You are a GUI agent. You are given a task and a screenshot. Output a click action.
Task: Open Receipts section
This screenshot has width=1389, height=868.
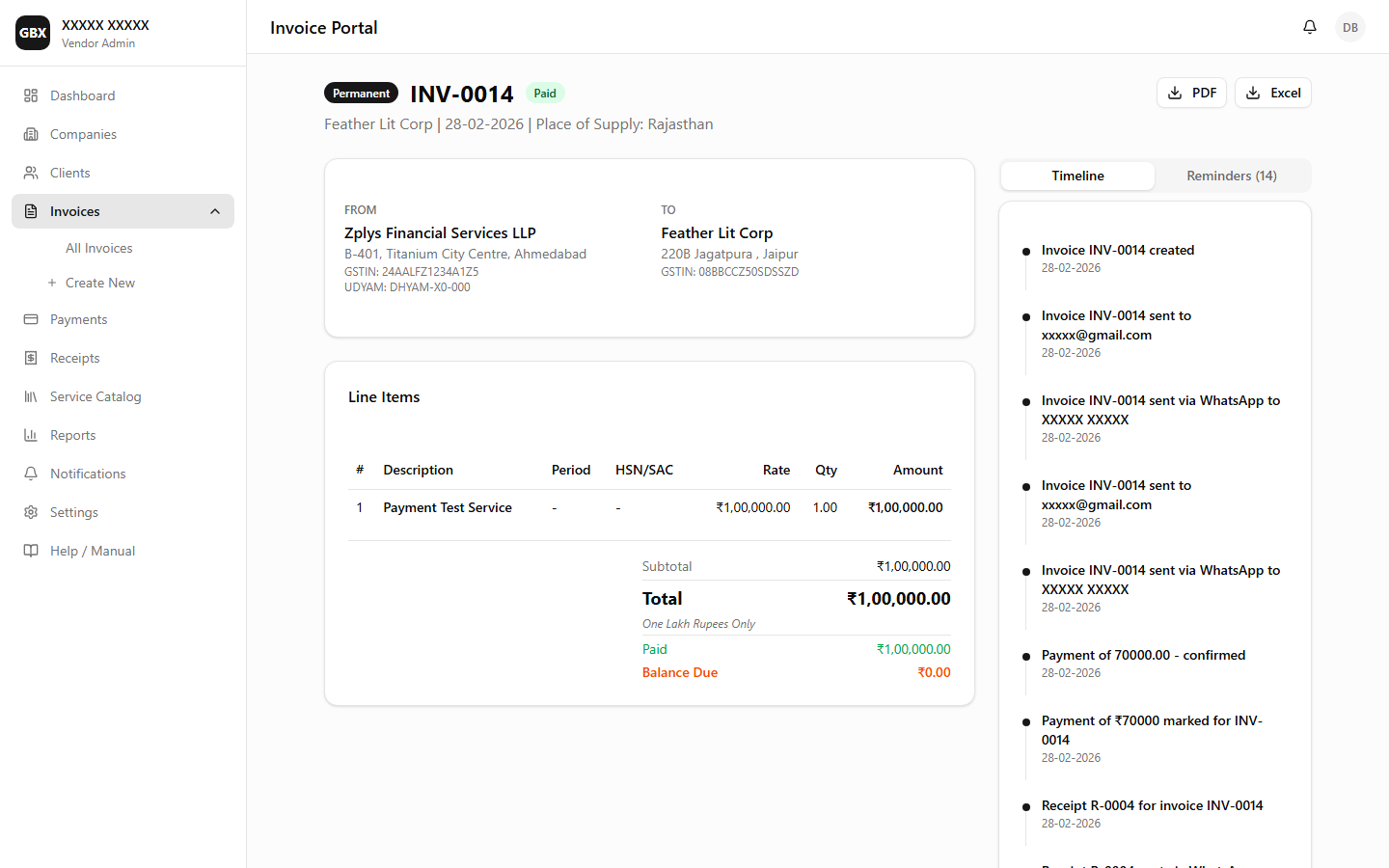123,358
